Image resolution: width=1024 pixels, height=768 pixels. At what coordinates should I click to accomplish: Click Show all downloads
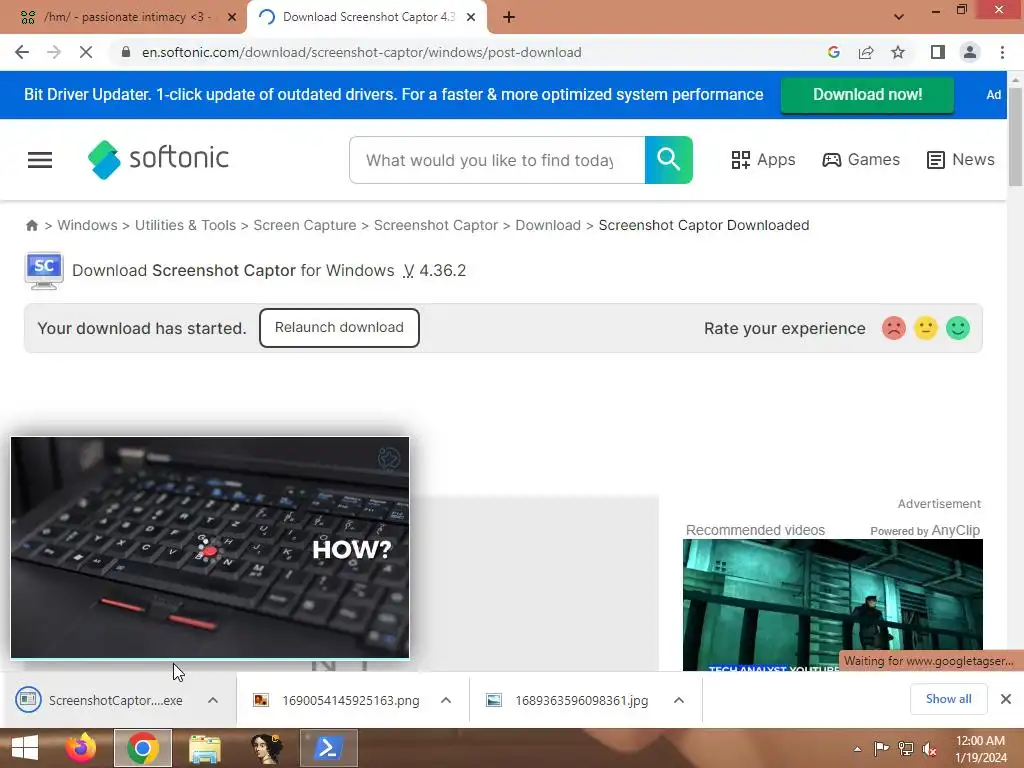point(948,699)
